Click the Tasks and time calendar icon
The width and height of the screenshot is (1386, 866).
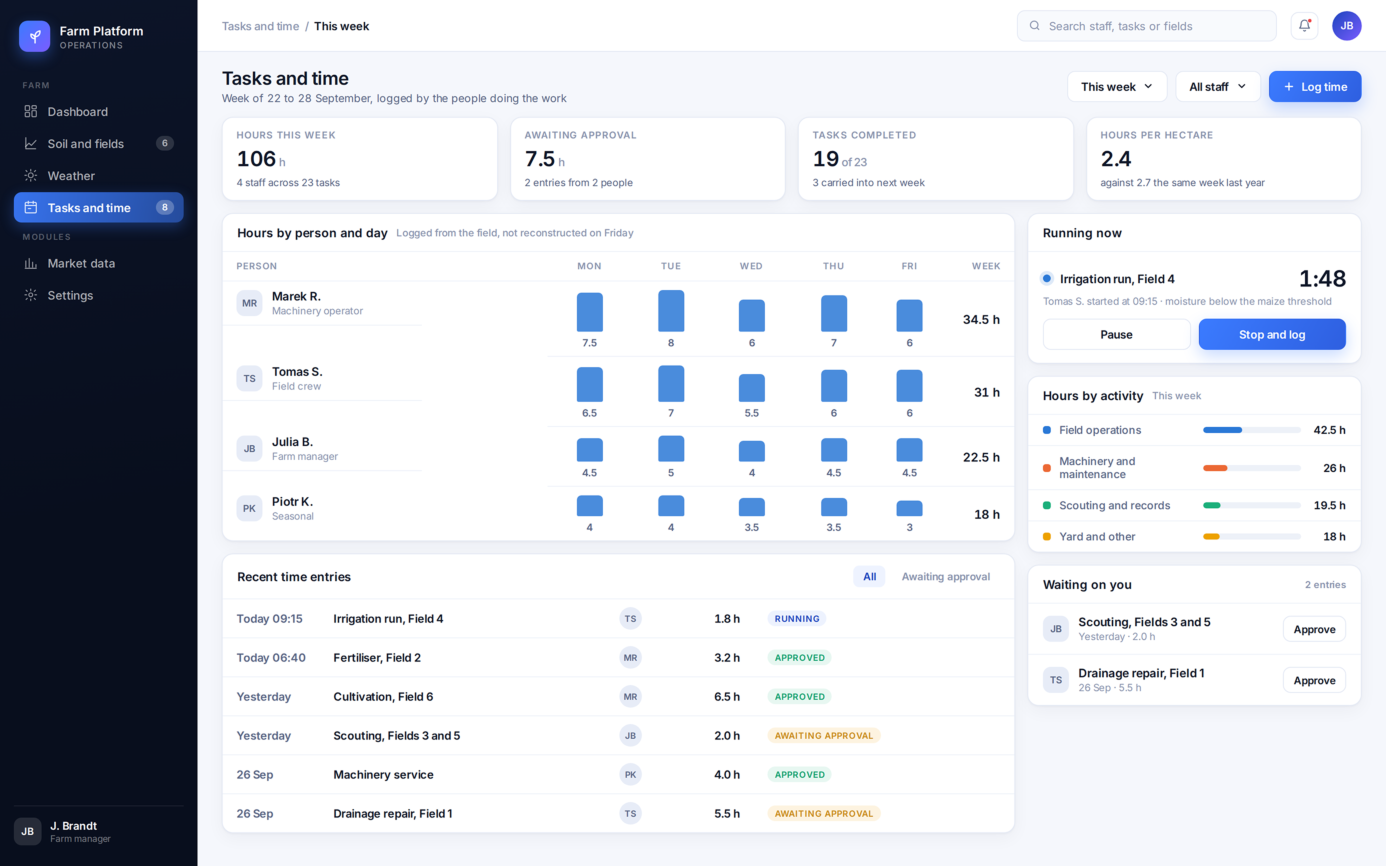pos(31,207)
